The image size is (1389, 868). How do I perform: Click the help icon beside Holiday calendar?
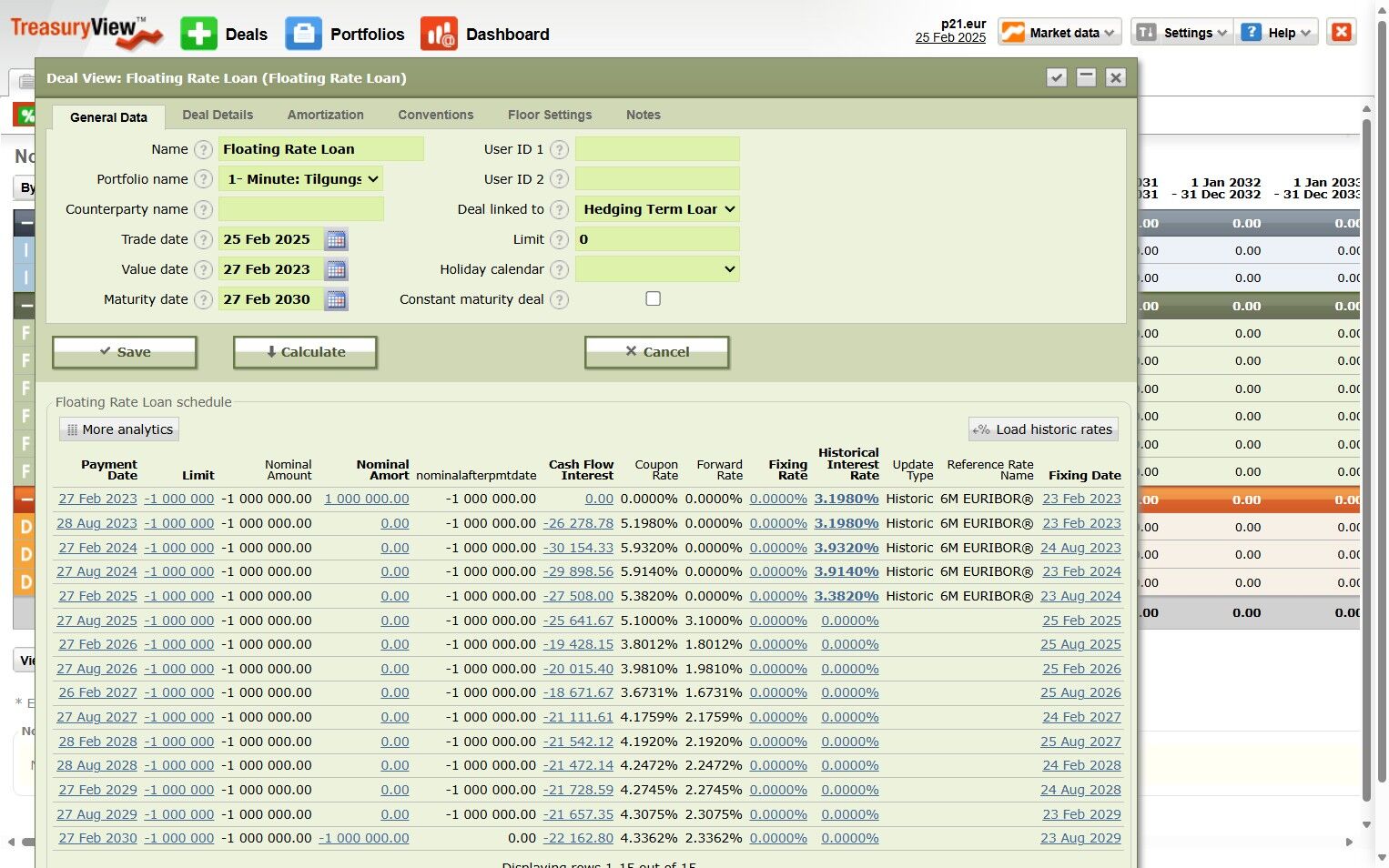click(x=560, y=269)
